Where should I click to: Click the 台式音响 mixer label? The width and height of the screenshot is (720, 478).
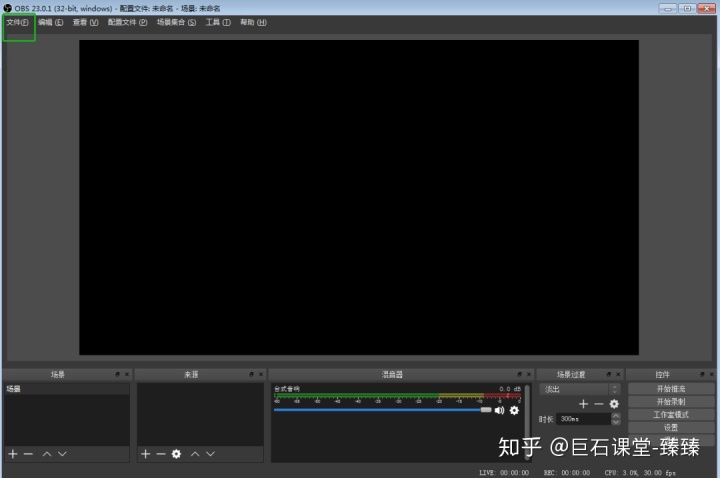pos(287,388)
